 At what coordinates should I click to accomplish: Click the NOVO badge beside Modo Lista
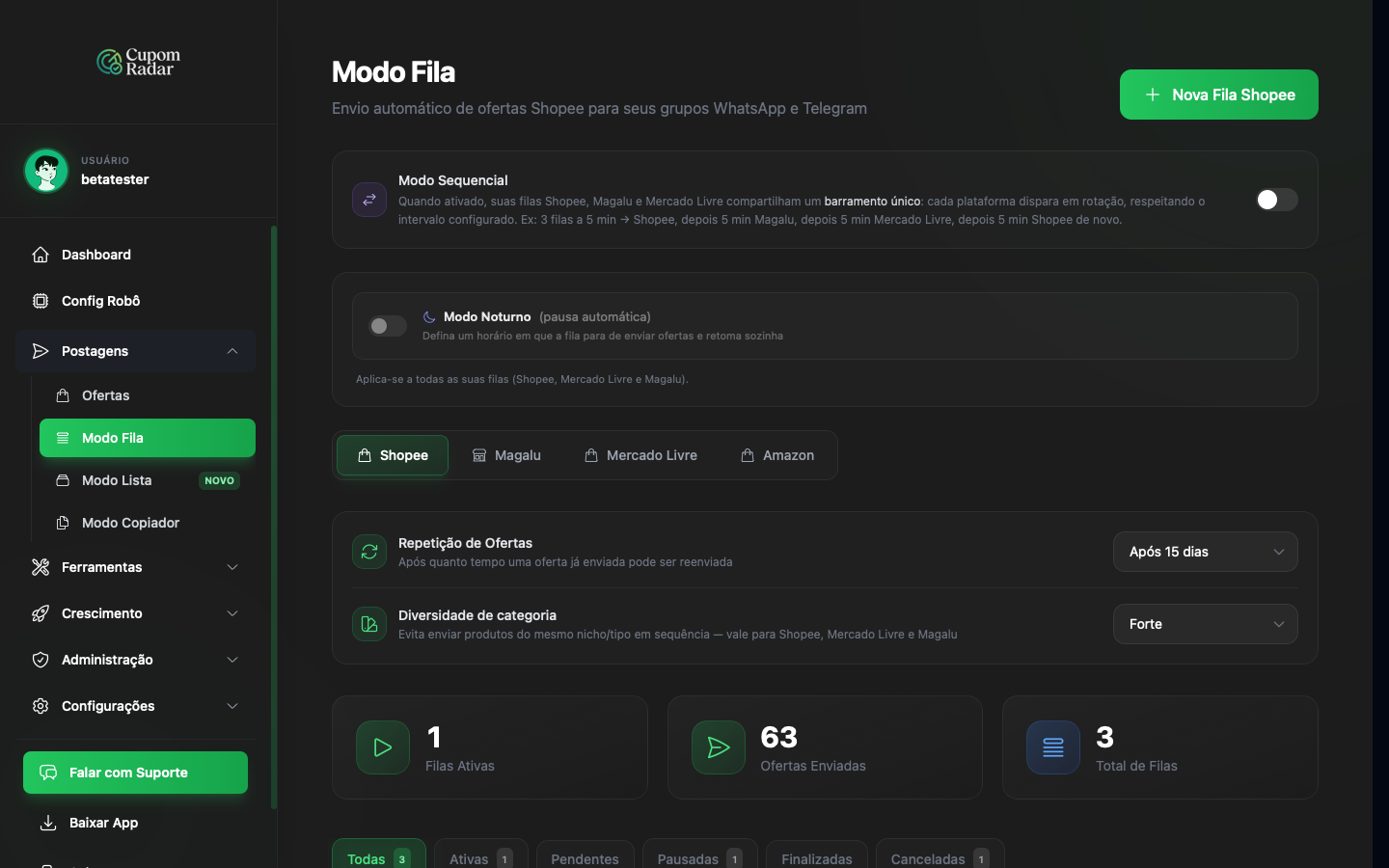pyautogui.click(x=219, y=480)
